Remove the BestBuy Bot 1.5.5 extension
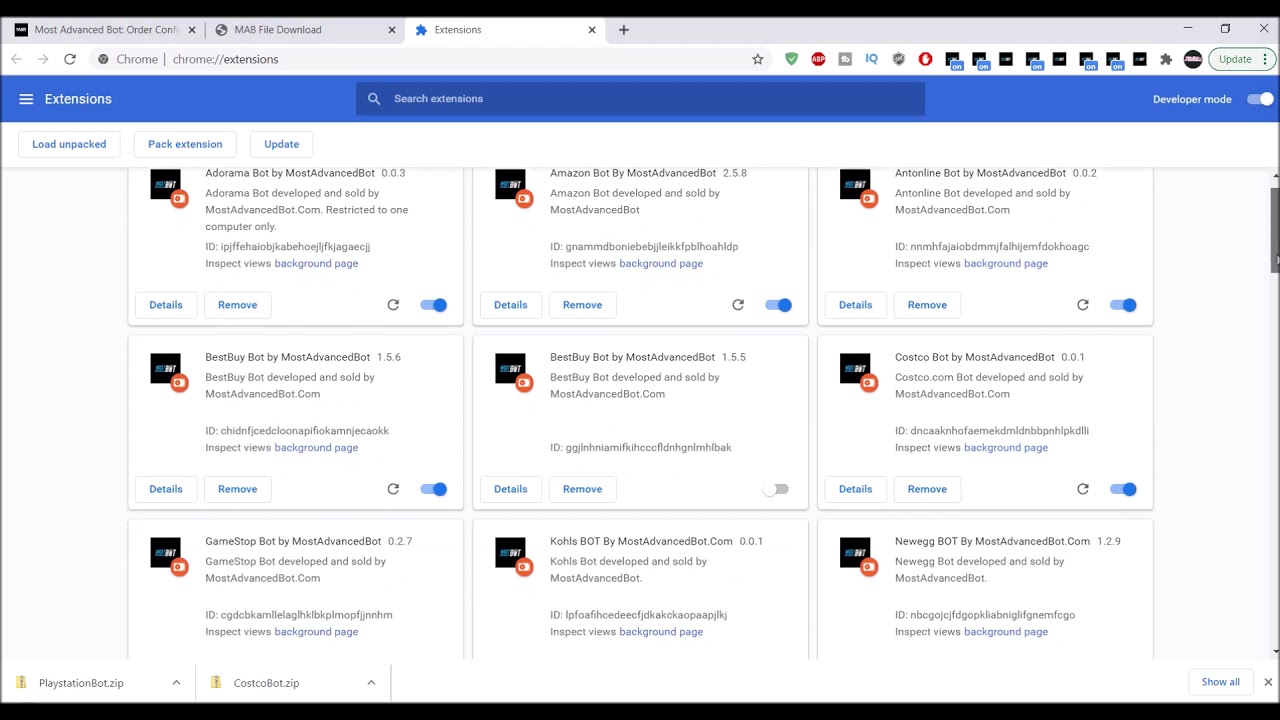 582,489
